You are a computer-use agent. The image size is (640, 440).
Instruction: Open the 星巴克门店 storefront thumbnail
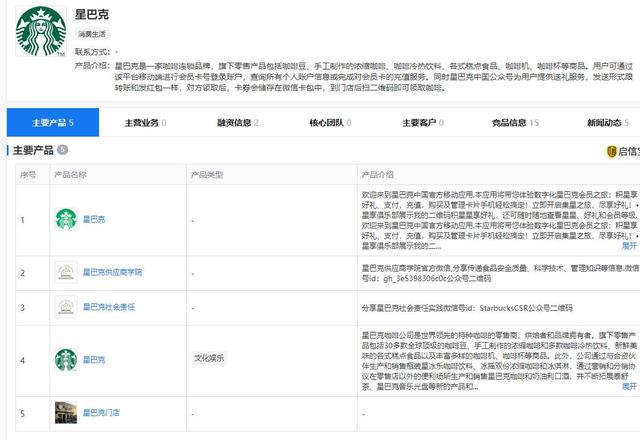click(x=66, y=413)
